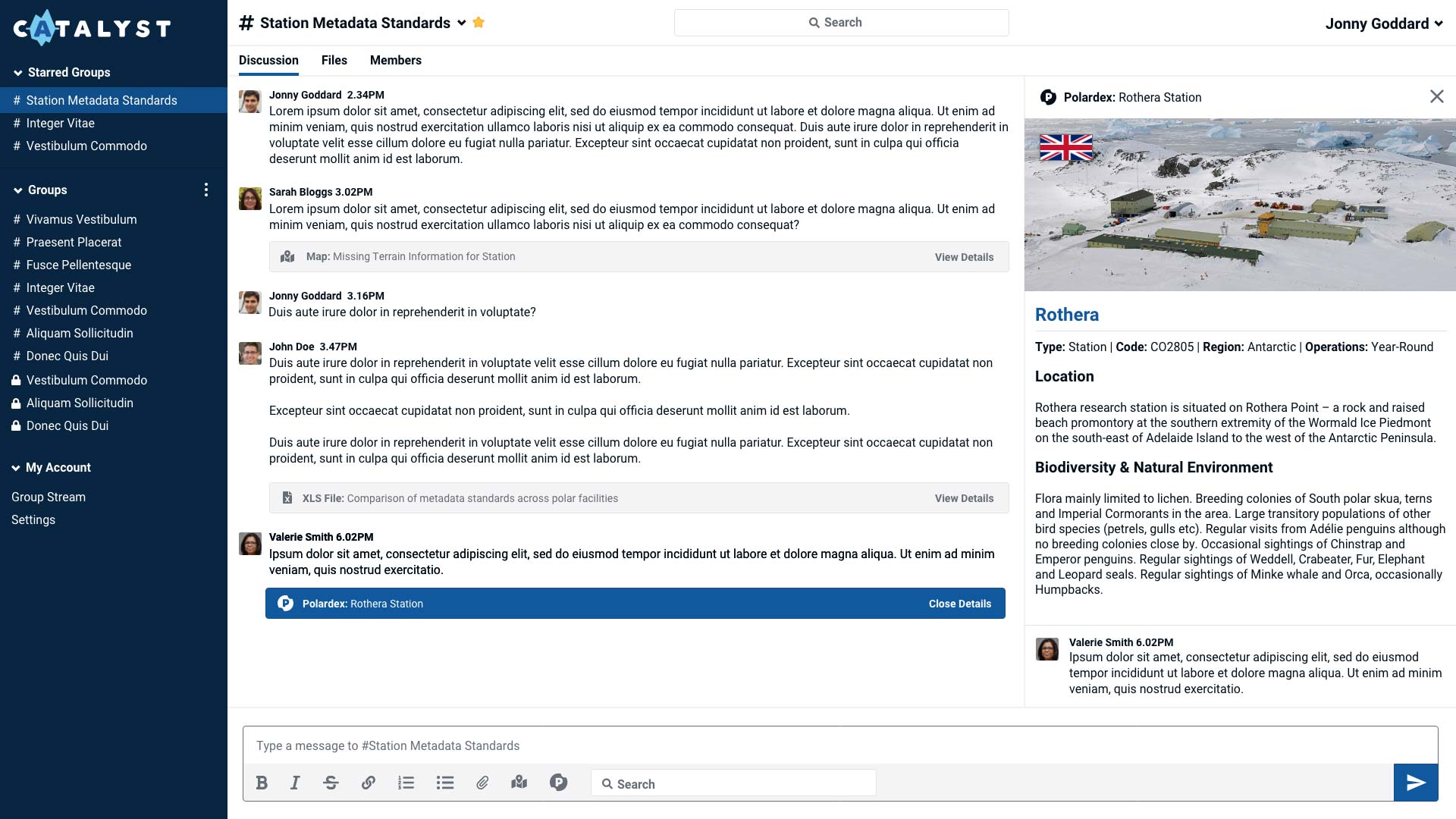Switch to the Files tab
The height and width of the screenshot is (819, 1456).
334,60
